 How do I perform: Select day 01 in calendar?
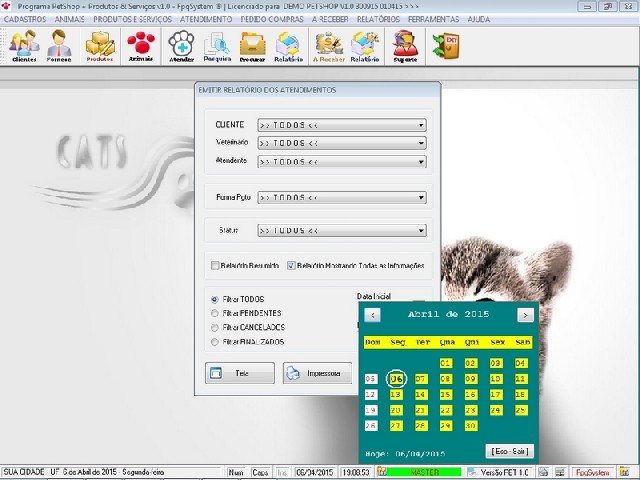[445, 363]
